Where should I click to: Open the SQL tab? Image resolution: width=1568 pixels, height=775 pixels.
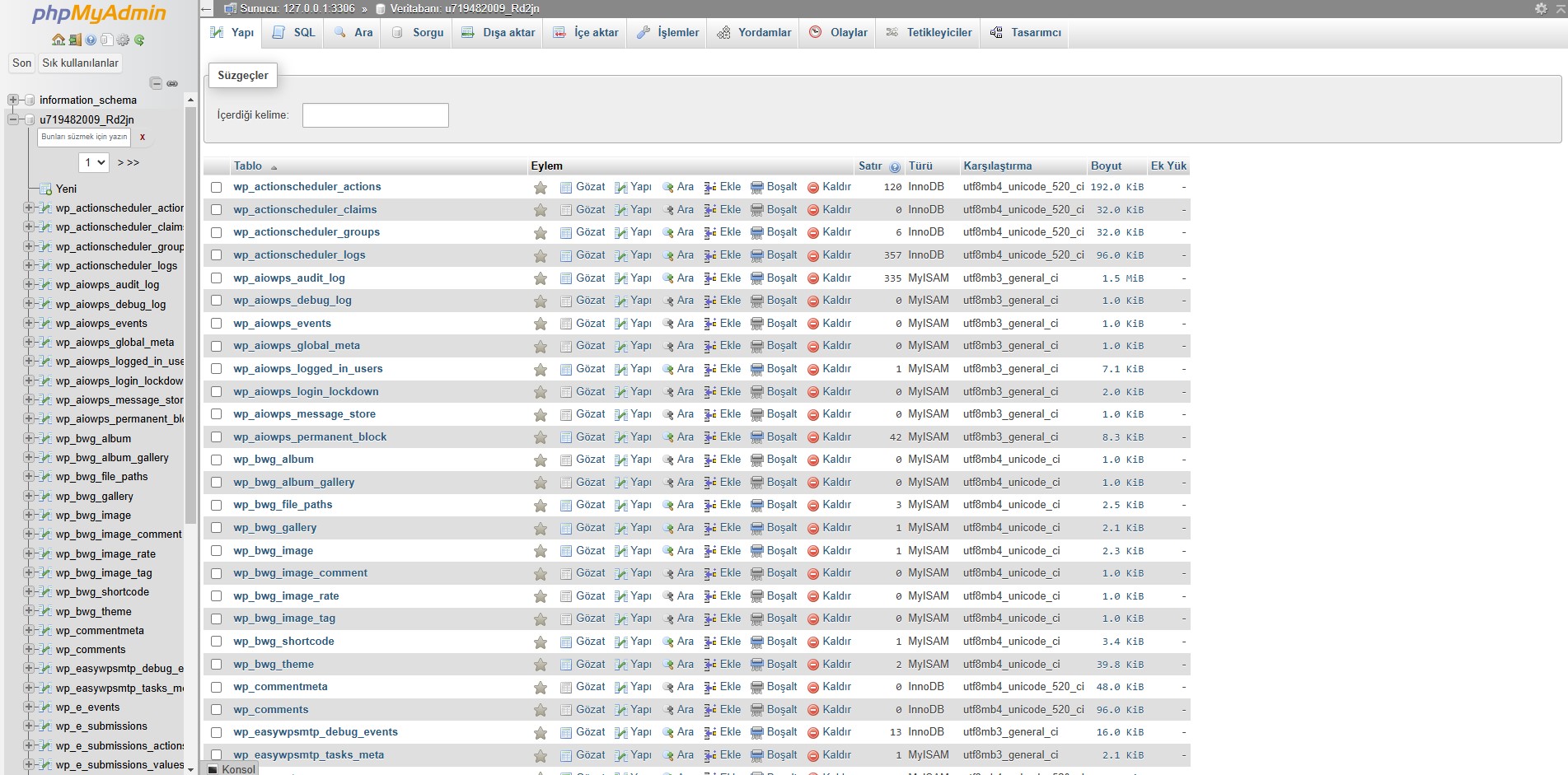(294, 33)
